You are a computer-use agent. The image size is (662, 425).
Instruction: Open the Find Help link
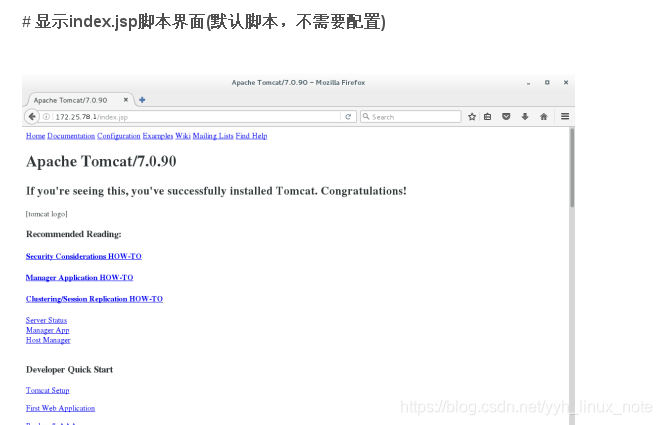(251, 136)
